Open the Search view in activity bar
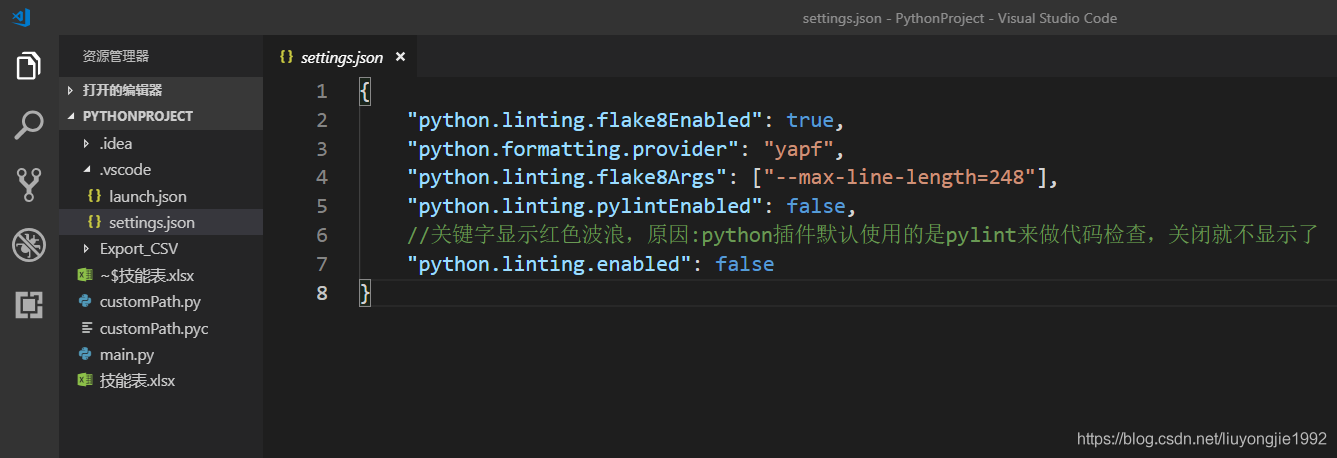 [29, 125]
